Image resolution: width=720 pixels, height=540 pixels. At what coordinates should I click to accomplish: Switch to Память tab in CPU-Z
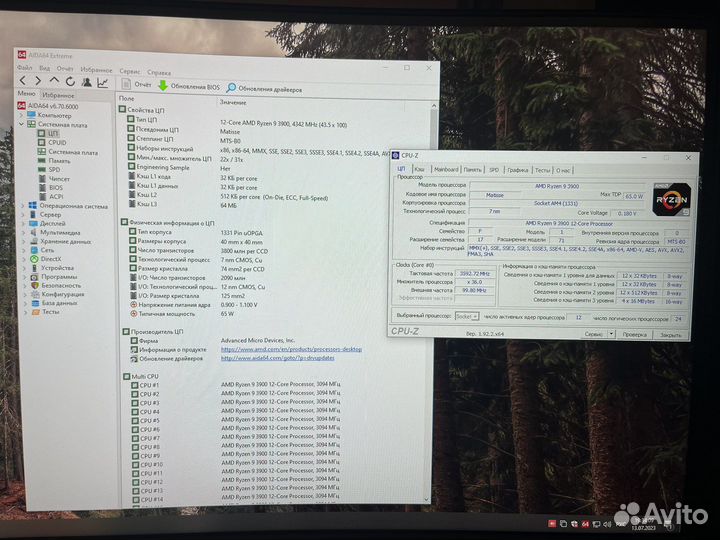pyautogui.click(x=472, y=170)
